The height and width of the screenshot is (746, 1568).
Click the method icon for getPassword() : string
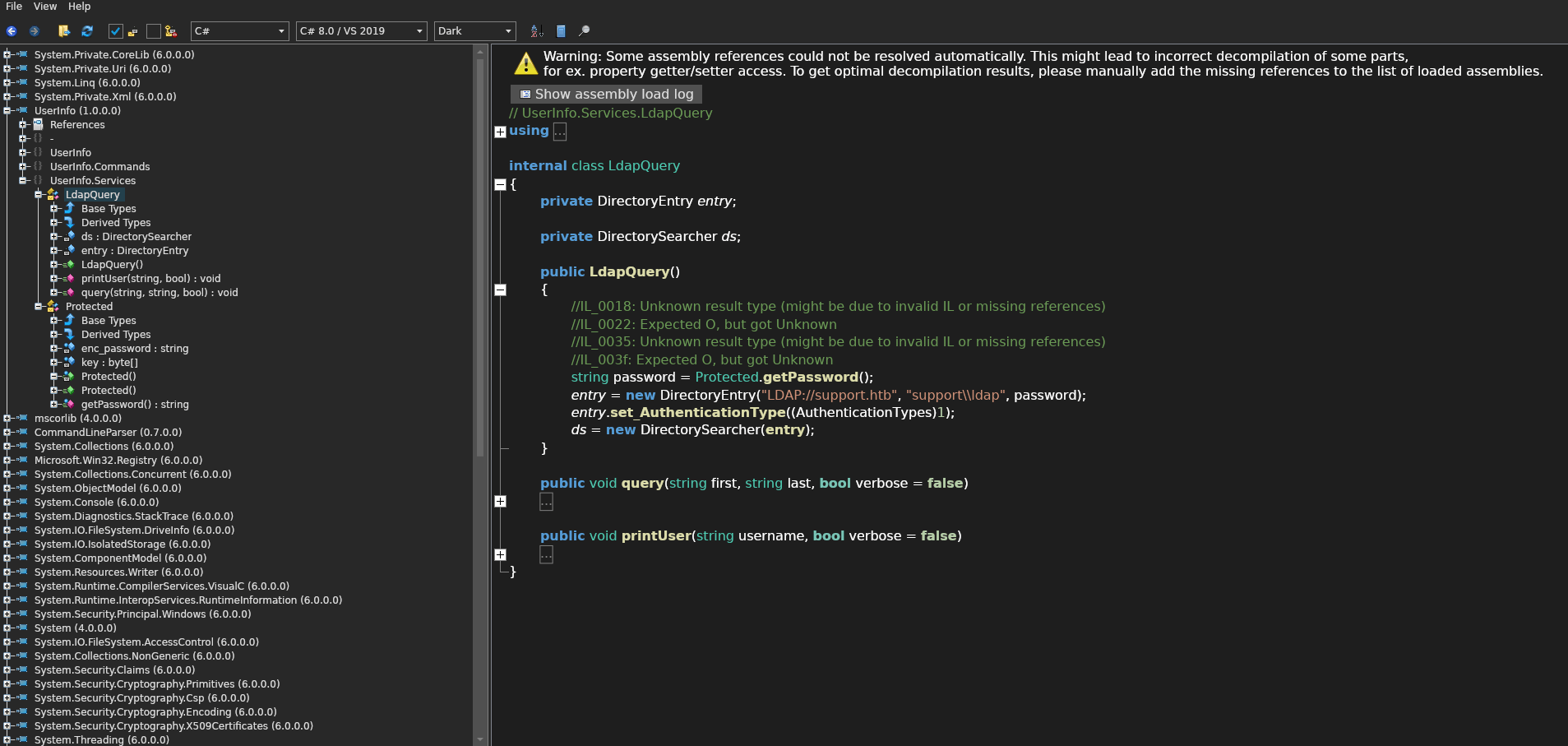click(69, 404)
